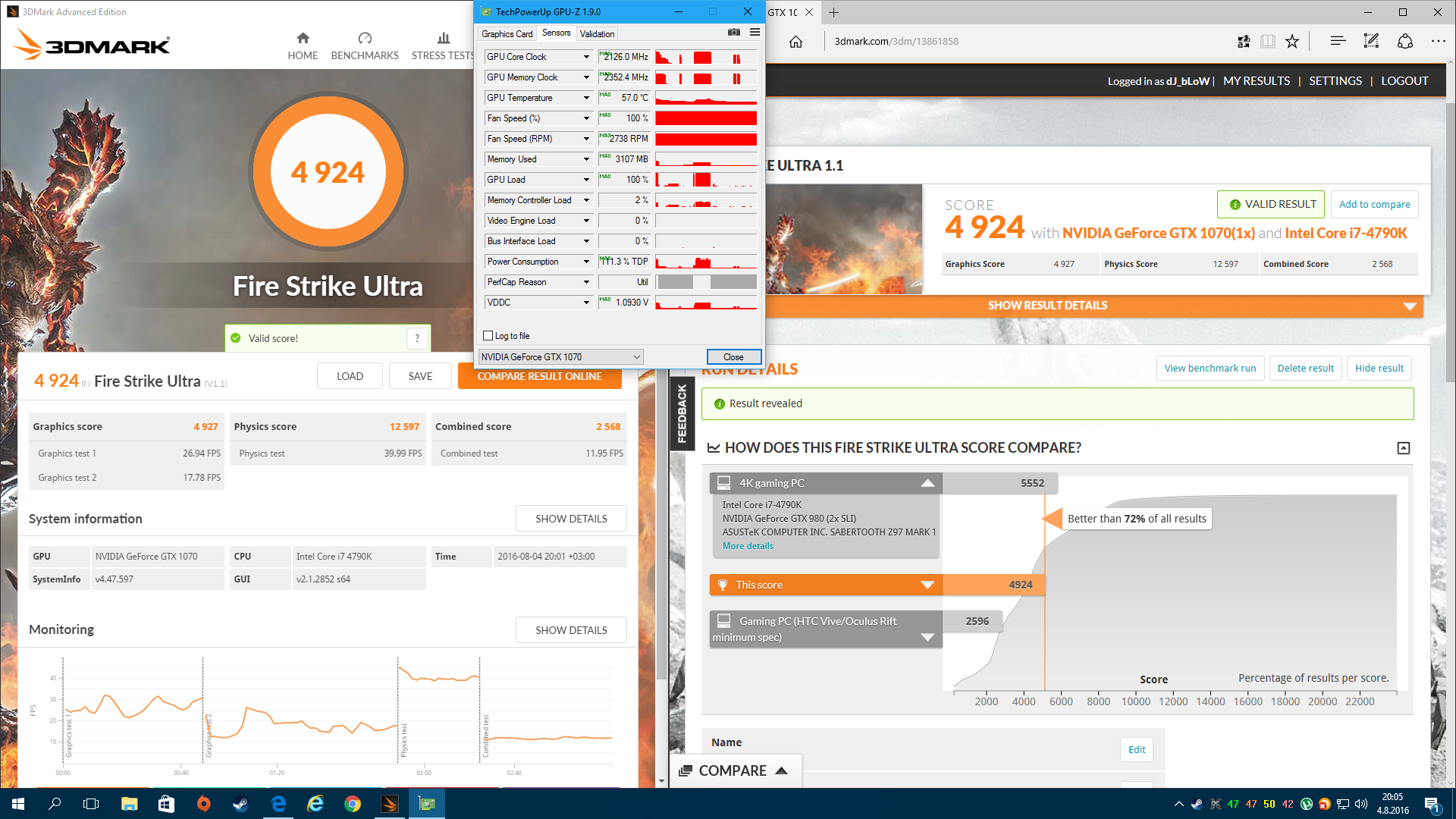Open Memory Used sensor dropdown
Screen dimensions: 1456x819
click(x=586, y=159)
